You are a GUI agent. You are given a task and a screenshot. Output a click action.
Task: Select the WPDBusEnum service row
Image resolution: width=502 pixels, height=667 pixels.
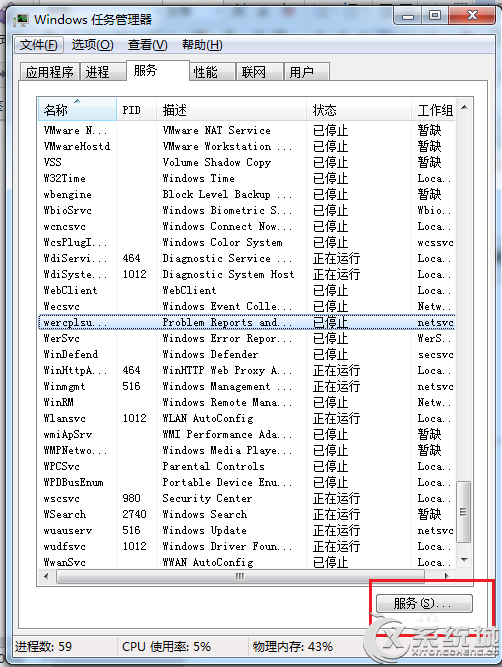click(x=246, y=482)
